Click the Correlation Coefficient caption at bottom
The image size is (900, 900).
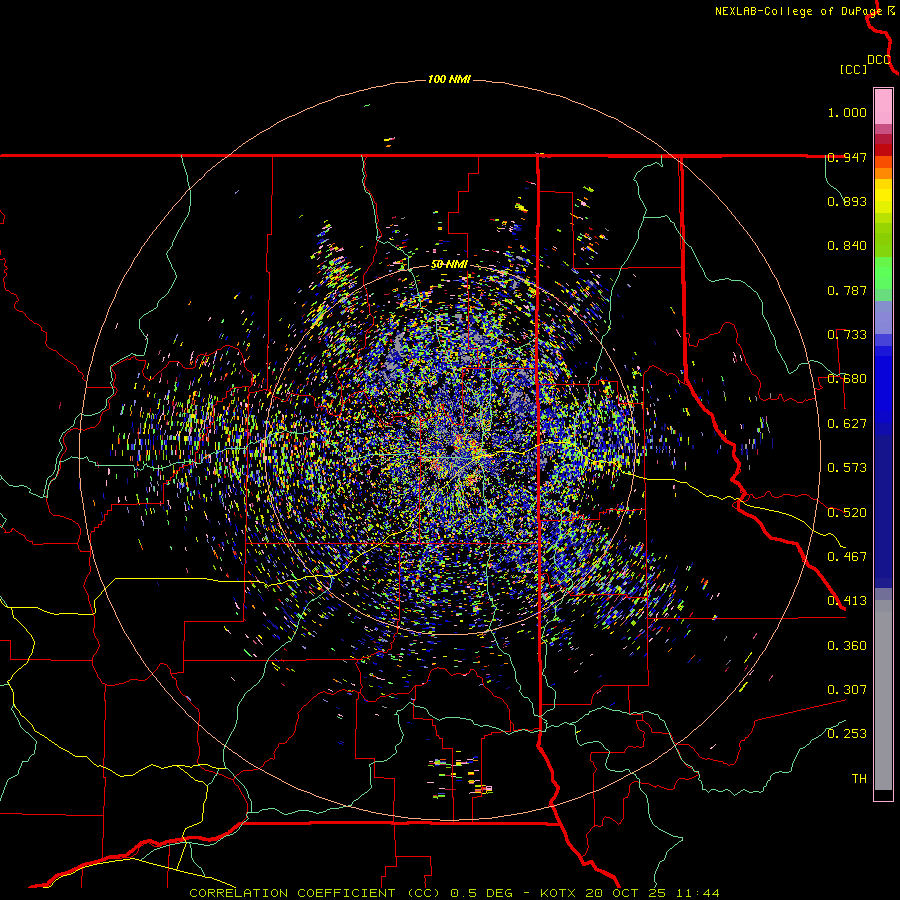[x=454, y=893]
